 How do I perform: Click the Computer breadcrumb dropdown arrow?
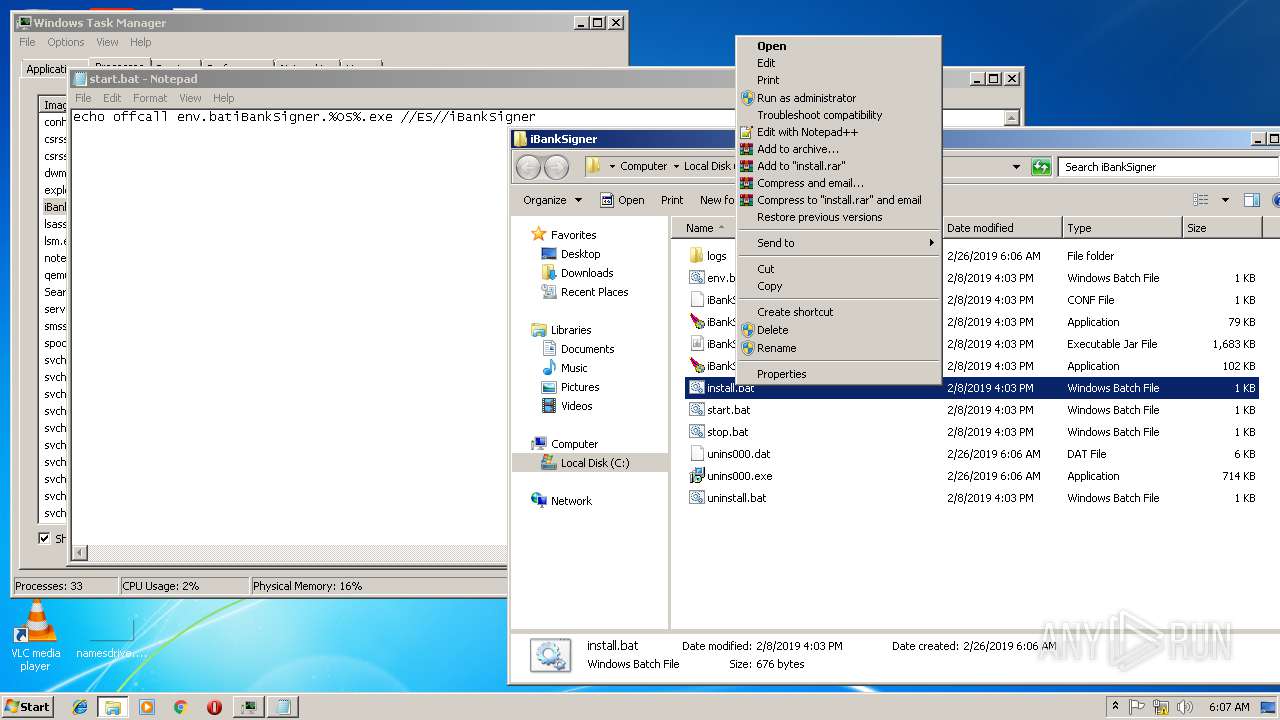coord(675,167)
